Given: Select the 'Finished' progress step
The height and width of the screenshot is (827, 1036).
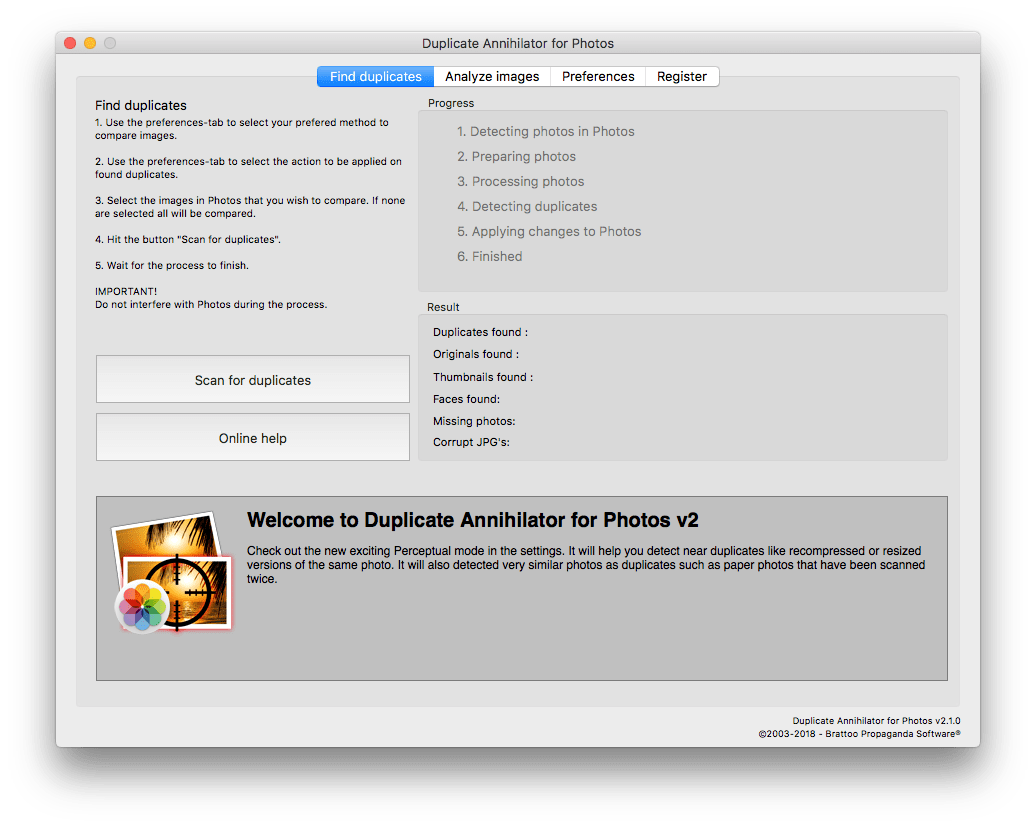Looking at the screenshot, I should (x=490, y=256).
